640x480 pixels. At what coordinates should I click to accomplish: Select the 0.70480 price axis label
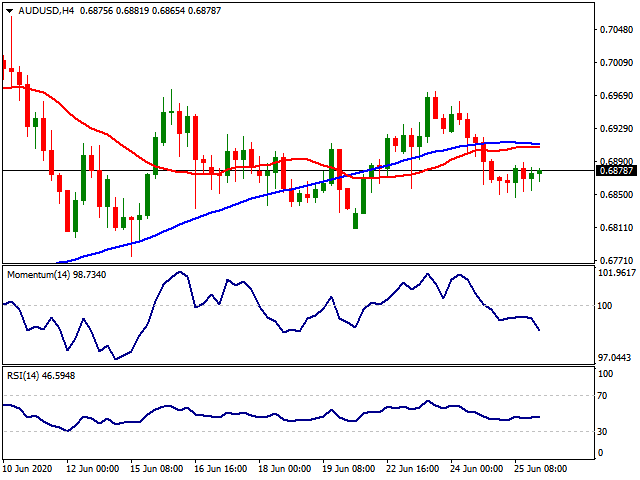pyautogui.click(x=616, y=29)
